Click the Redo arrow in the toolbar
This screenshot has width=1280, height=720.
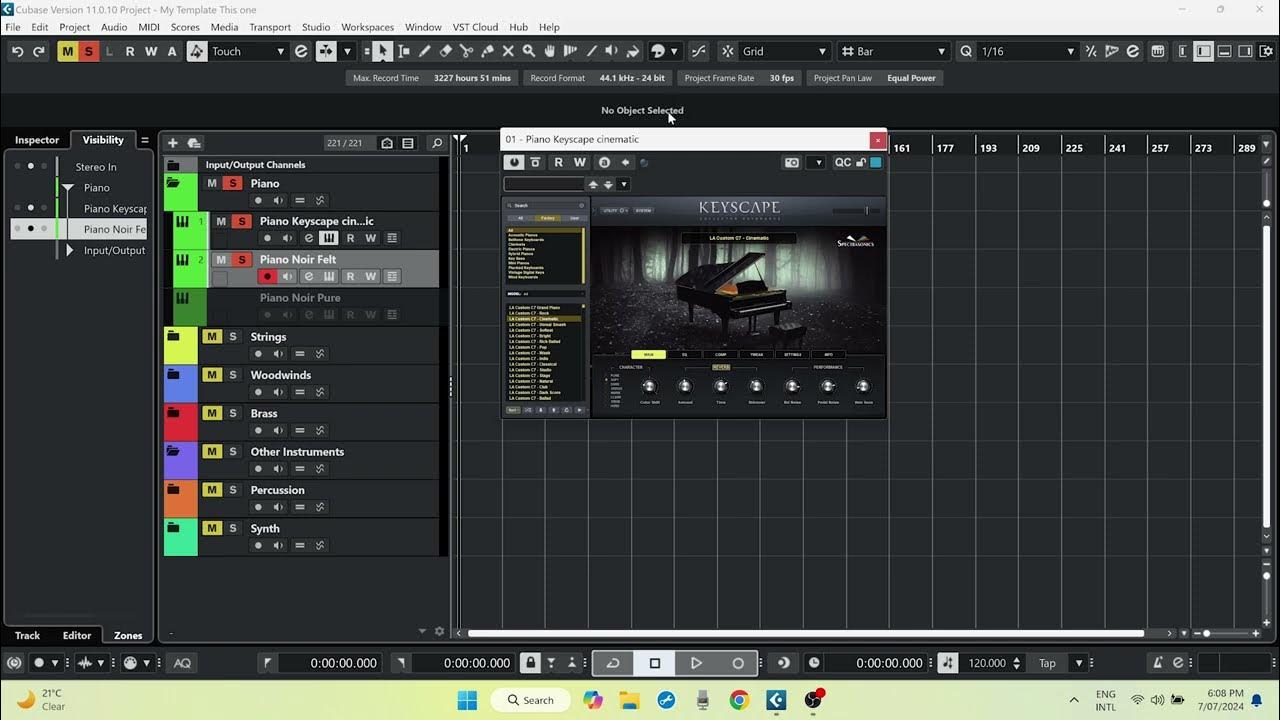(39, 51)
